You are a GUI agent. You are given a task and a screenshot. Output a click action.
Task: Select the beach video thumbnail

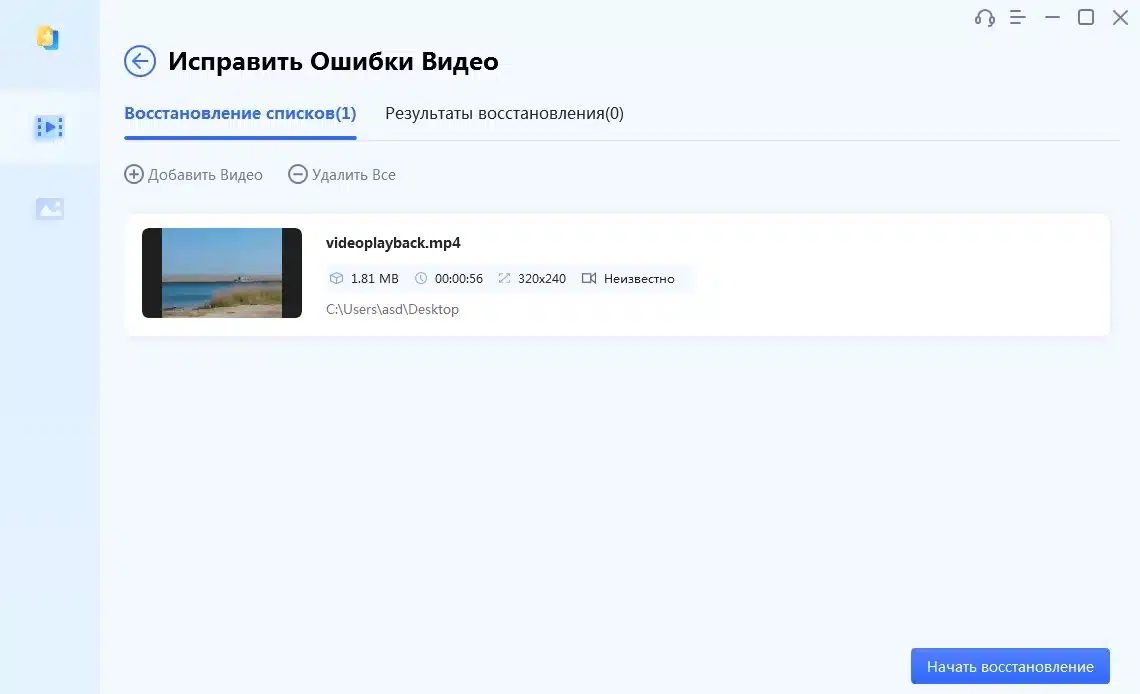[x=222, y=273]
